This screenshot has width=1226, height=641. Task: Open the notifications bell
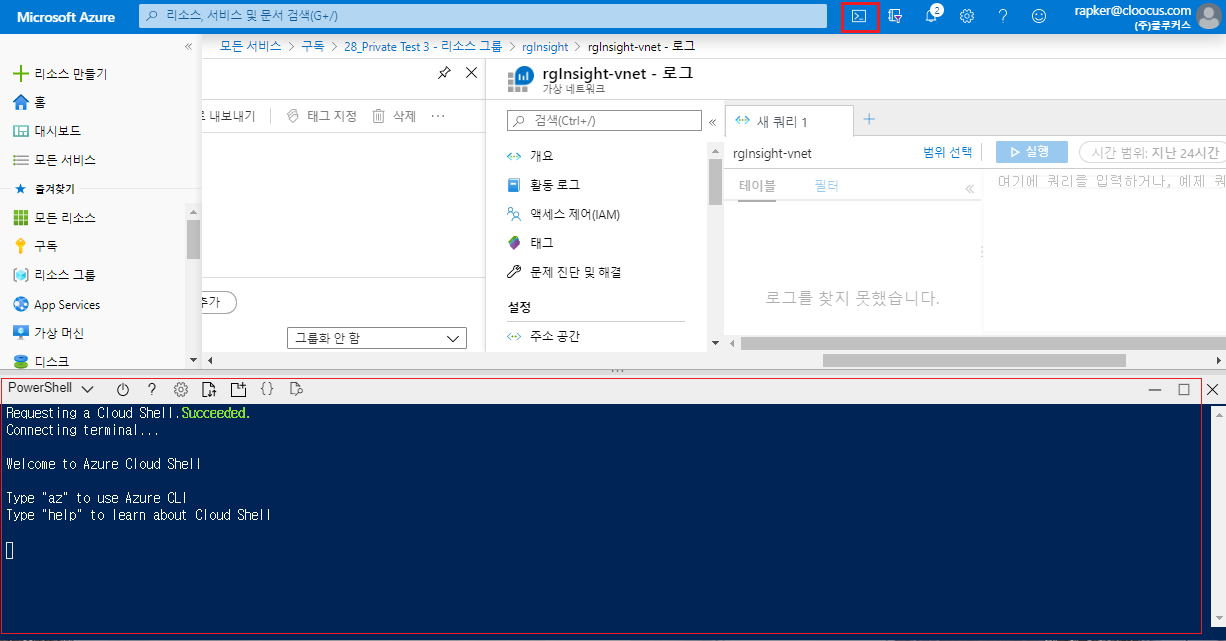tap(931, 16)
